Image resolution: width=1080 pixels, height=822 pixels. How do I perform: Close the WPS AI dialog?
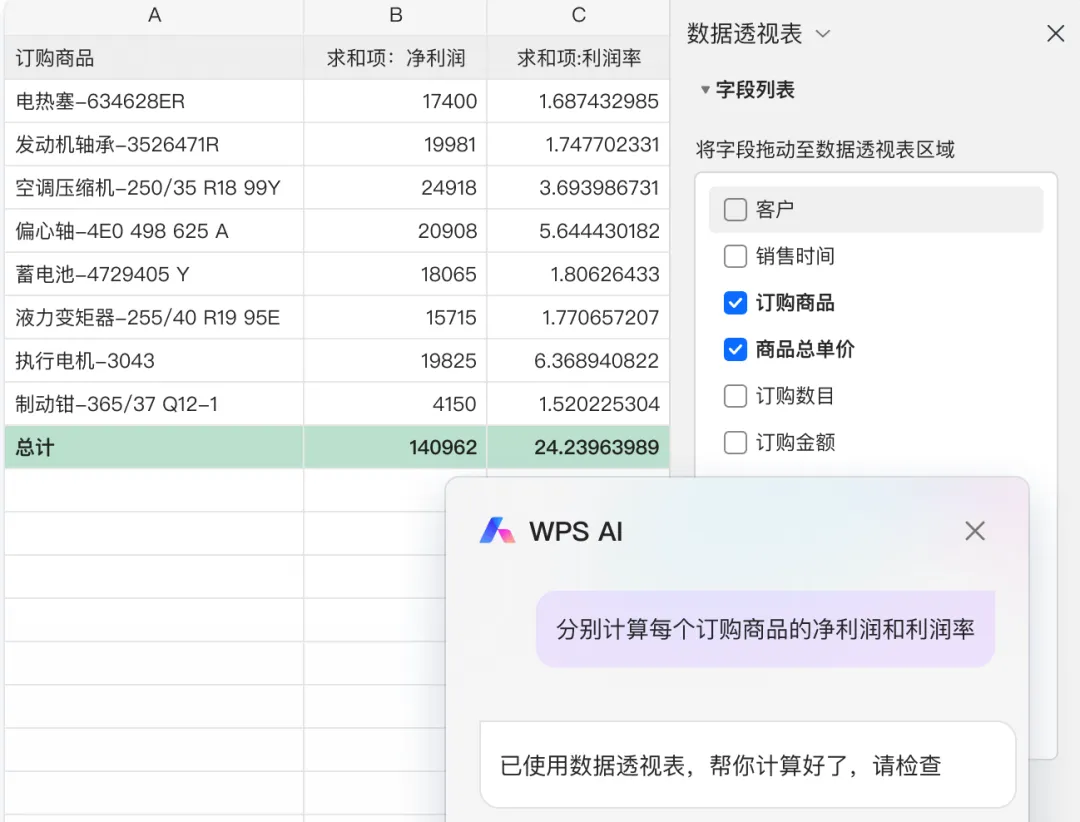coord(974,531)
